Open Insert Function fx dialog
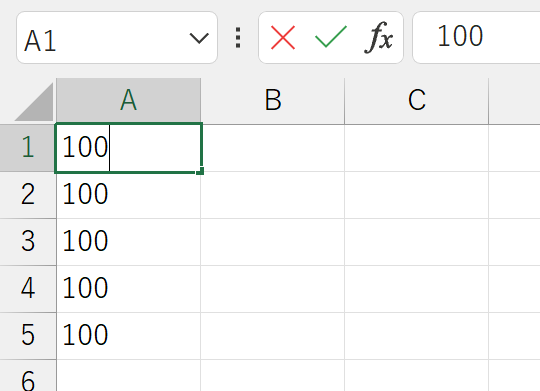Image resolution: width=540 pixels, height=391 pixels. pos(378,38)
